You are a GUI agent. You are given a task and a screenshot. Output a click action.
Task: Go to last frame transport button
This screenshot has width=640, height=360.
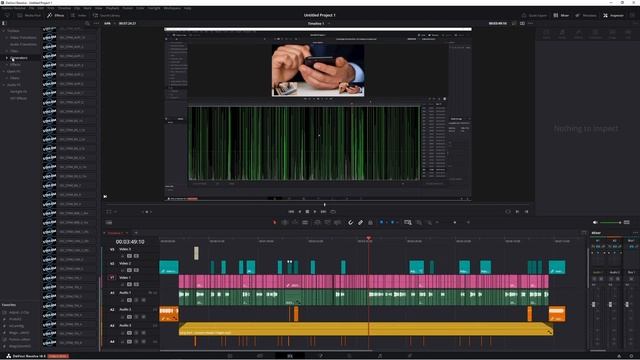323,212
